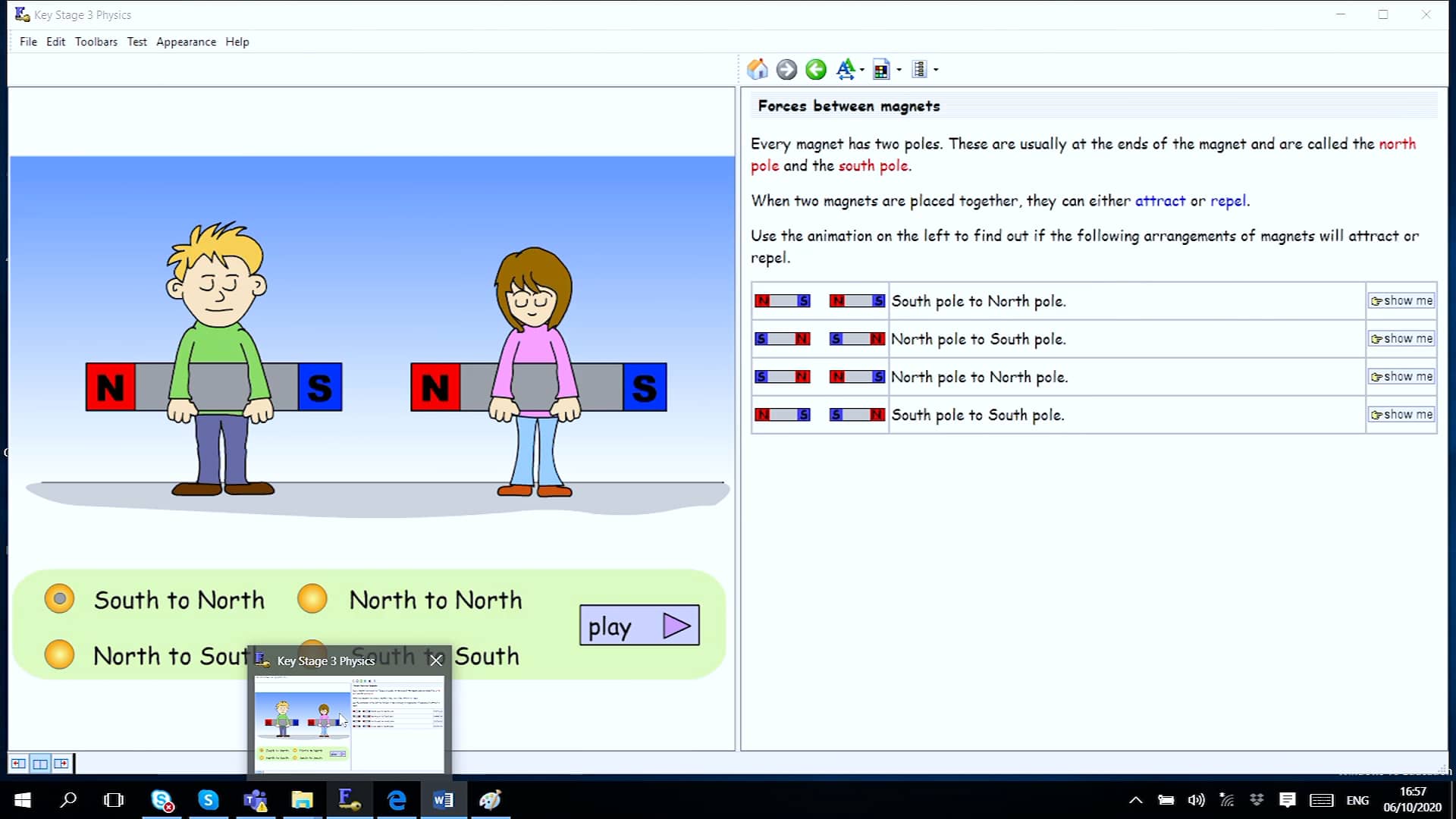
Task: Click the page layout icon on the toolbar
Action: [x=921, y=69]
